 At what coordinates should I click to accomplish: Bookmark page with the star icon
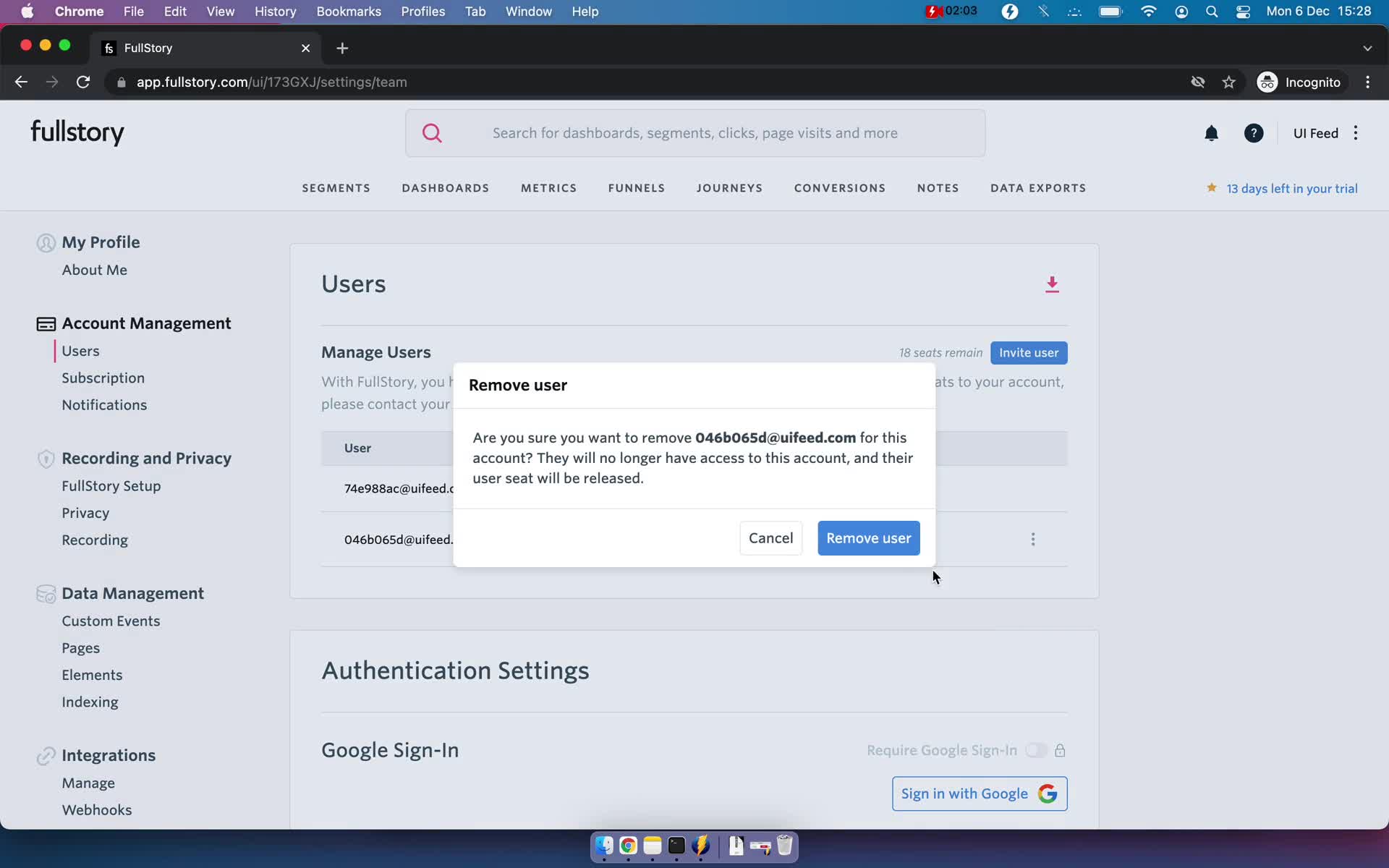(1228, 82)
